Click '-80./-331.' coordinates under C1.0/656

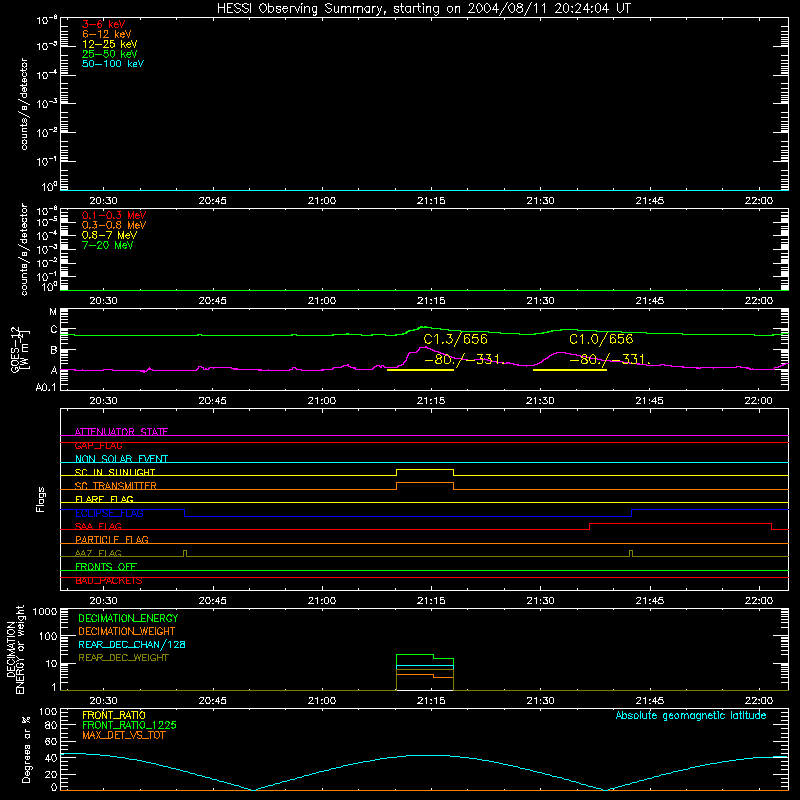610,360
